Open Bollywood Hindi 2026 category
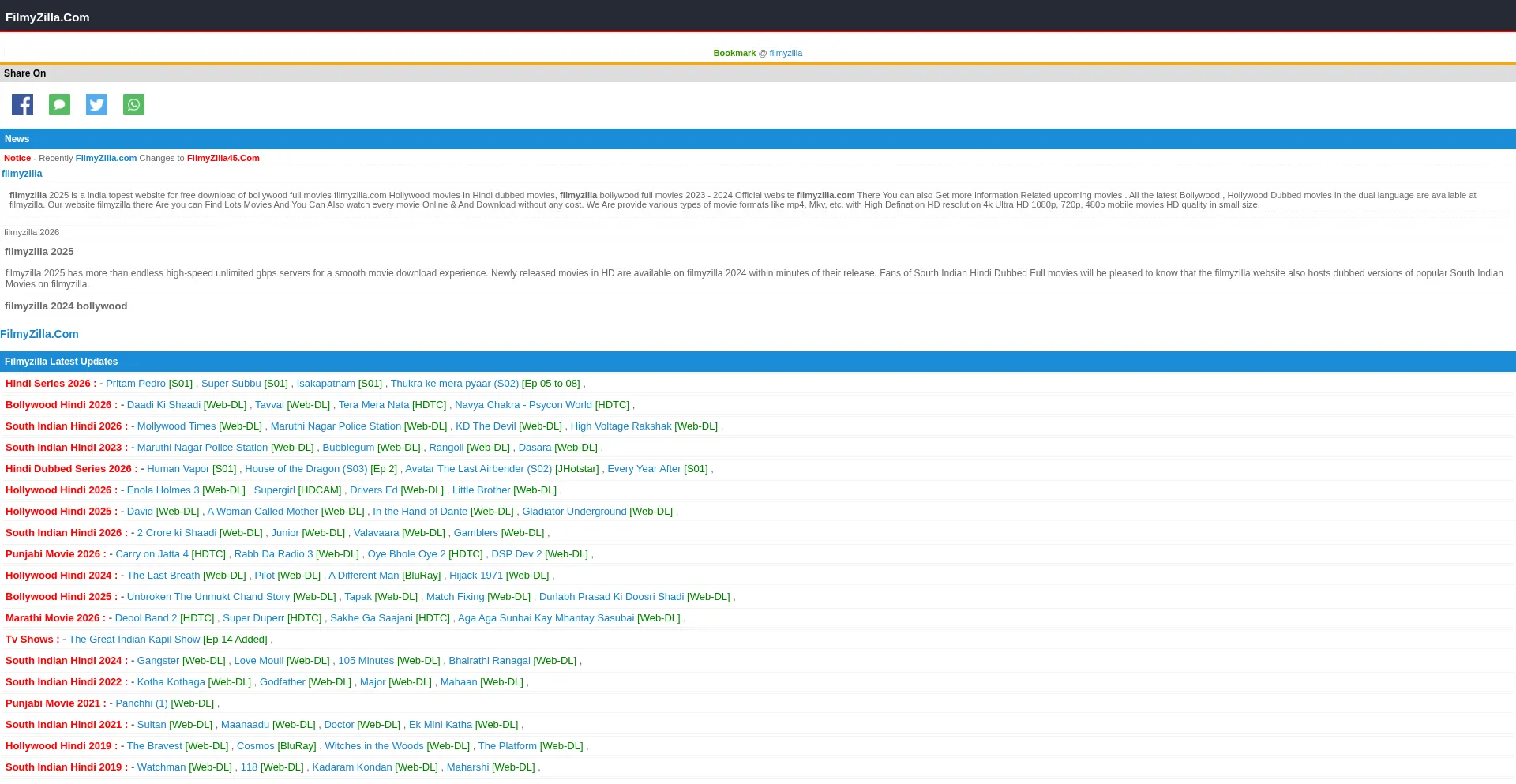Screen dimensions: 1516x784 coord(62,405)
